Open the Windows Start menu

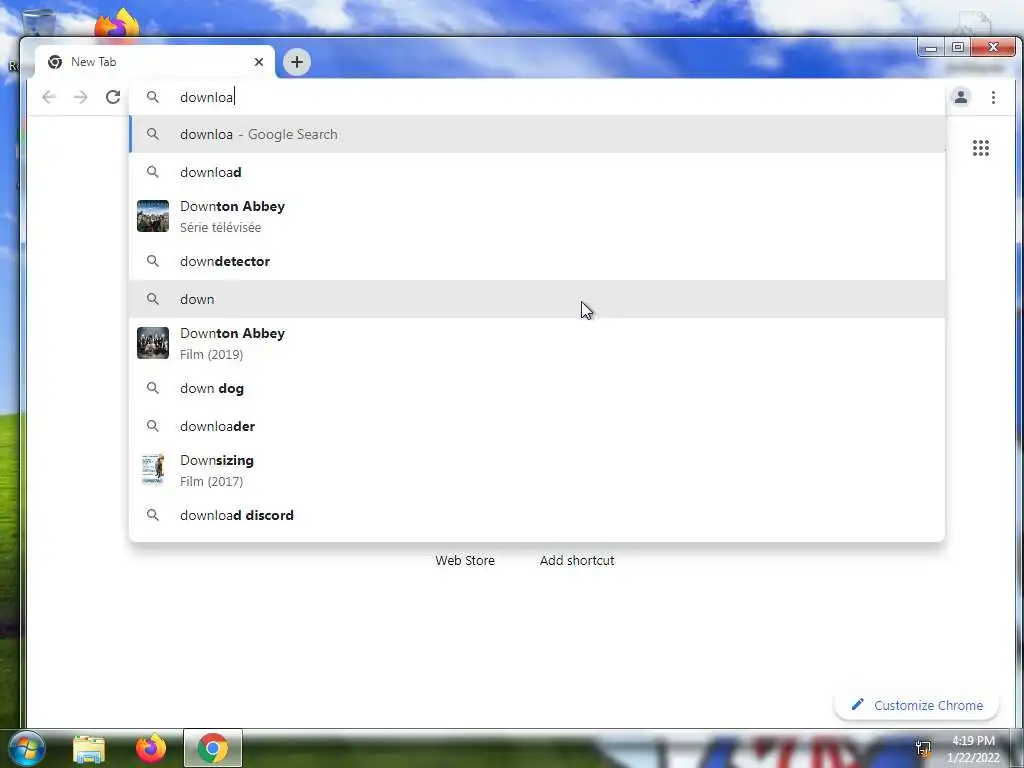pyautogui.click(x=26, y=748)
